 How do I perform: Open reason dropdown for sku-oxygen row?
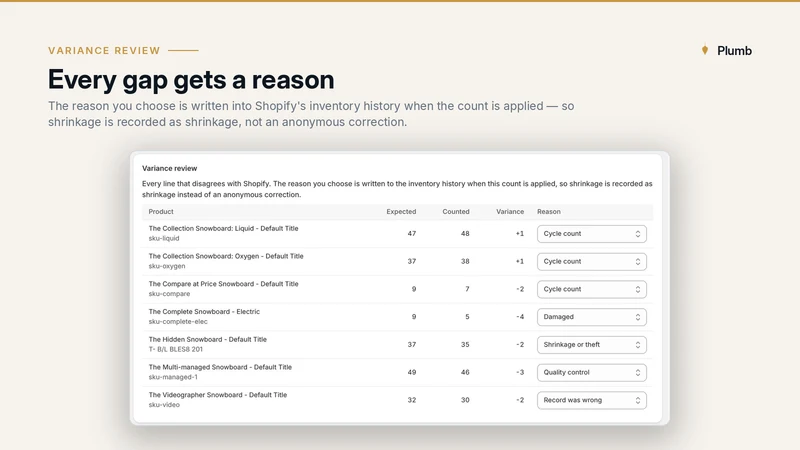click(x=591, y=261)
